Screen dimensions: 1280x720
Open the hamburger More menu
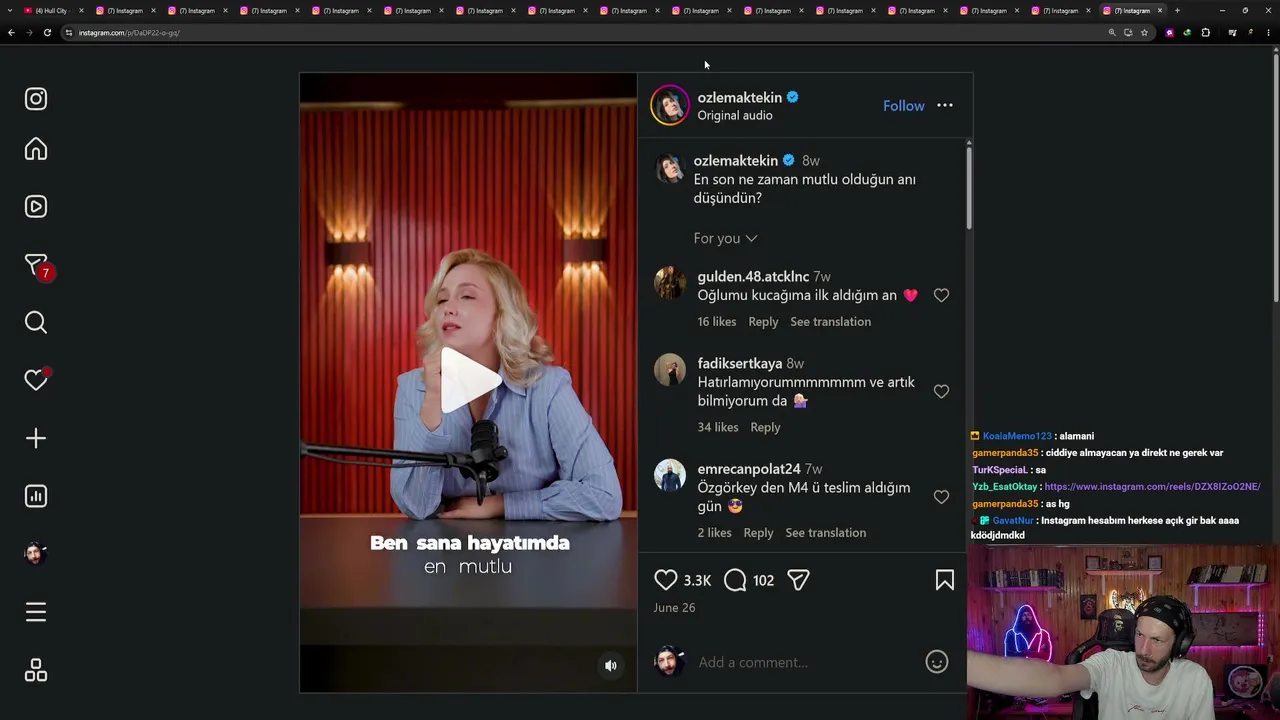[36, 612]
